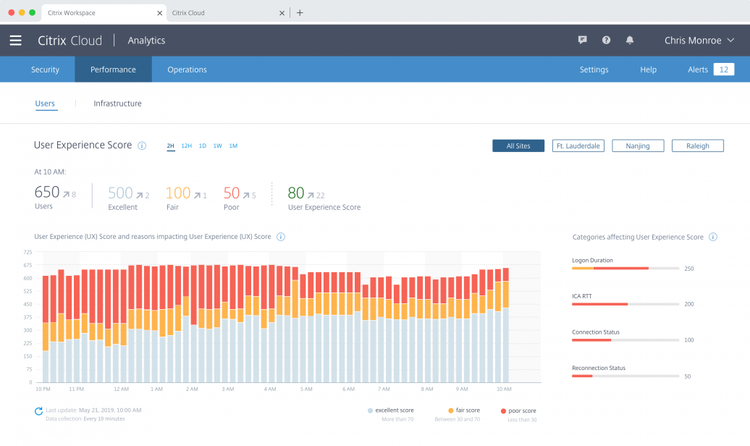Close the Citrix Workspace browser tab
Screen dimensions: 750x446
pos(159,13)
